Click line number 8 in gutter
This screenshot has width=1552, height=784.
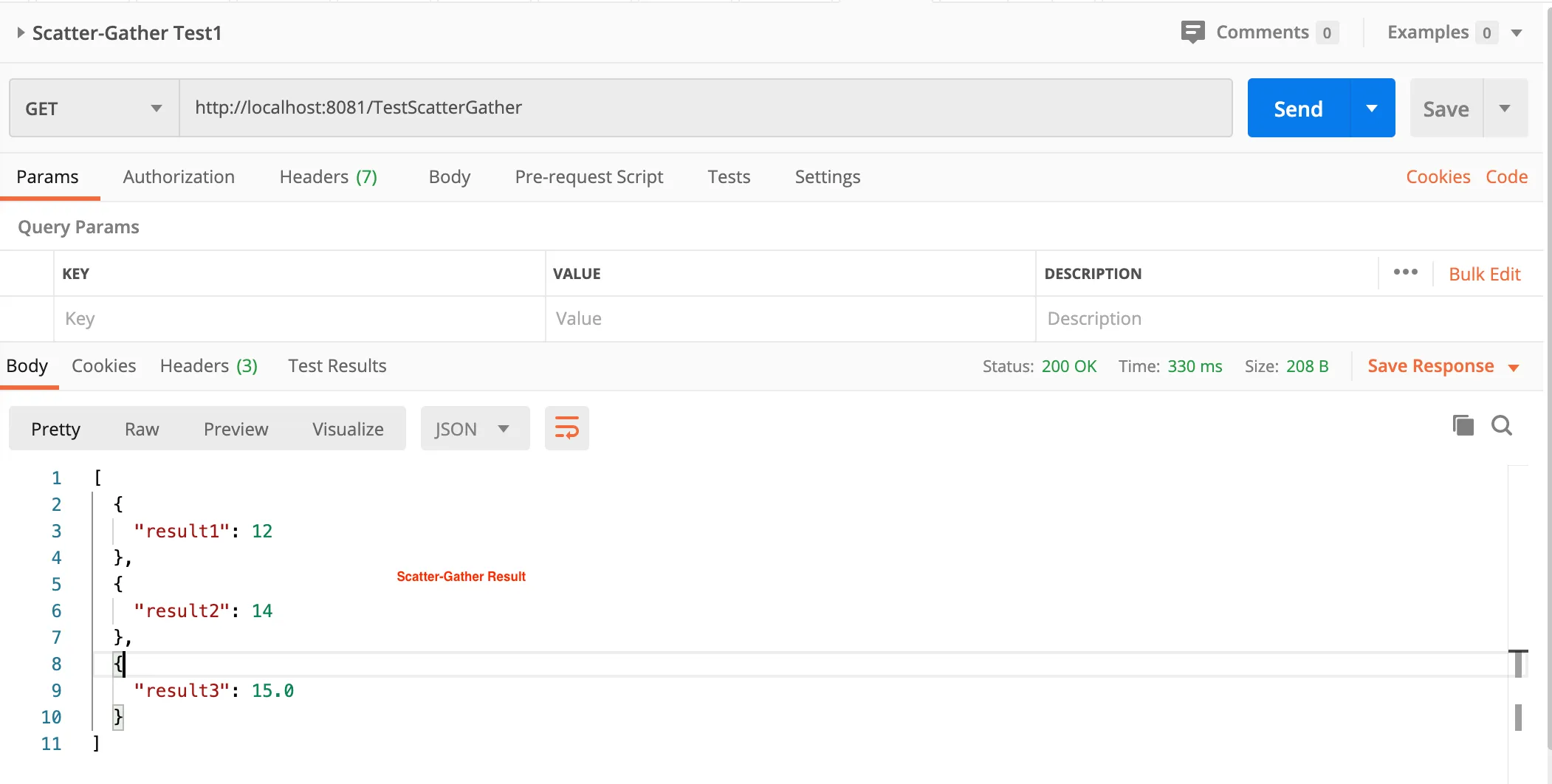pyautogui.click(x=56, y=664)
